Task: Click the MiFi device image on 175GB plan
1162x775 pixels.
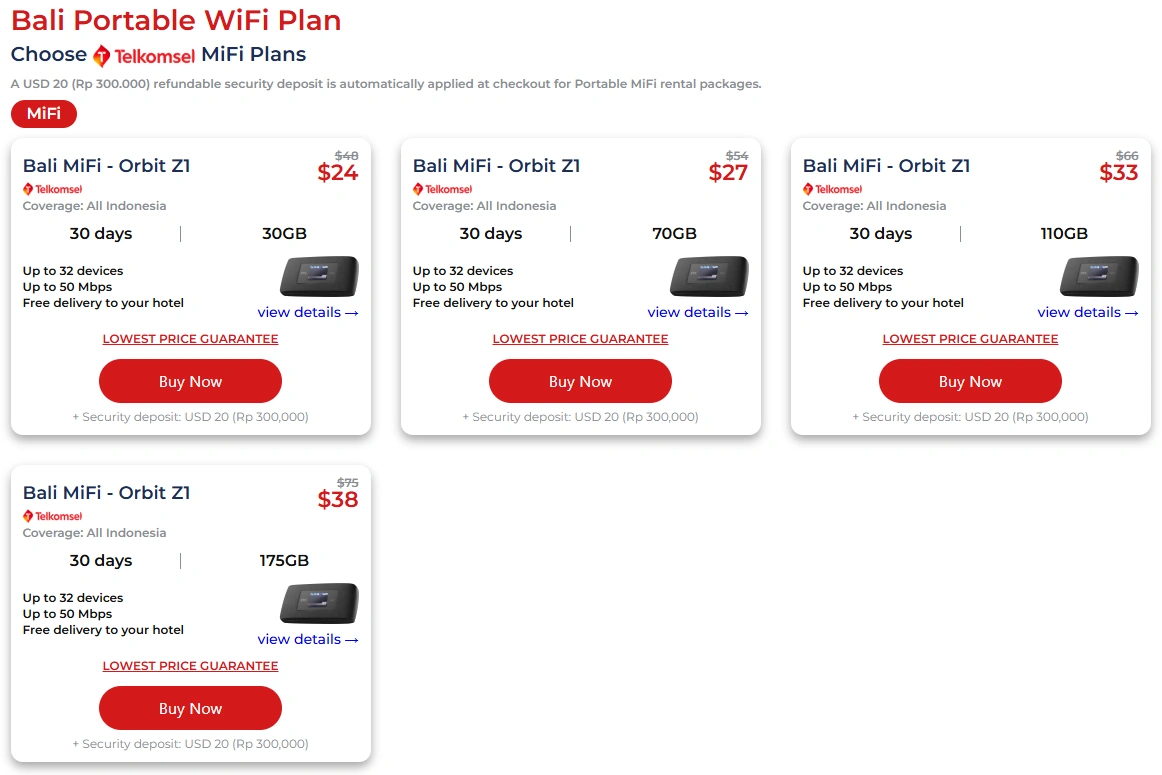Action: 319,604
